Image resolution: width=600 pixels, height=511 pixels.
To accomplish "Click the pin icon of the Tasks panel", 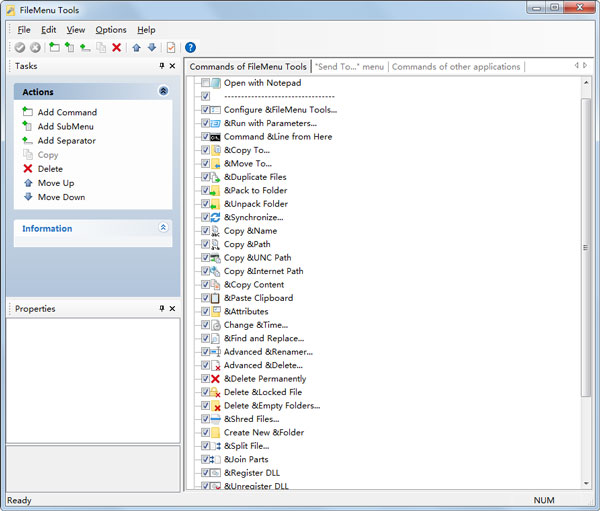I will pyautogui.click(x=162, y=66).
